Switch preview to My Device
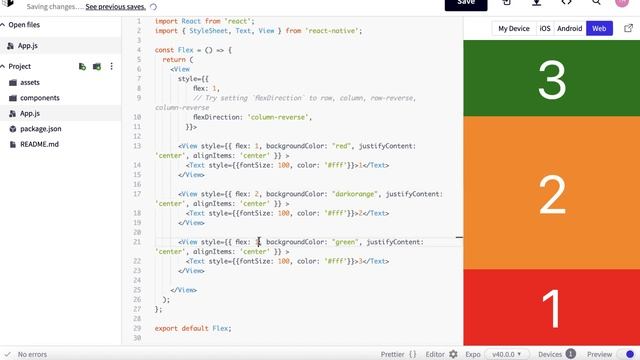 click(513, 29)
